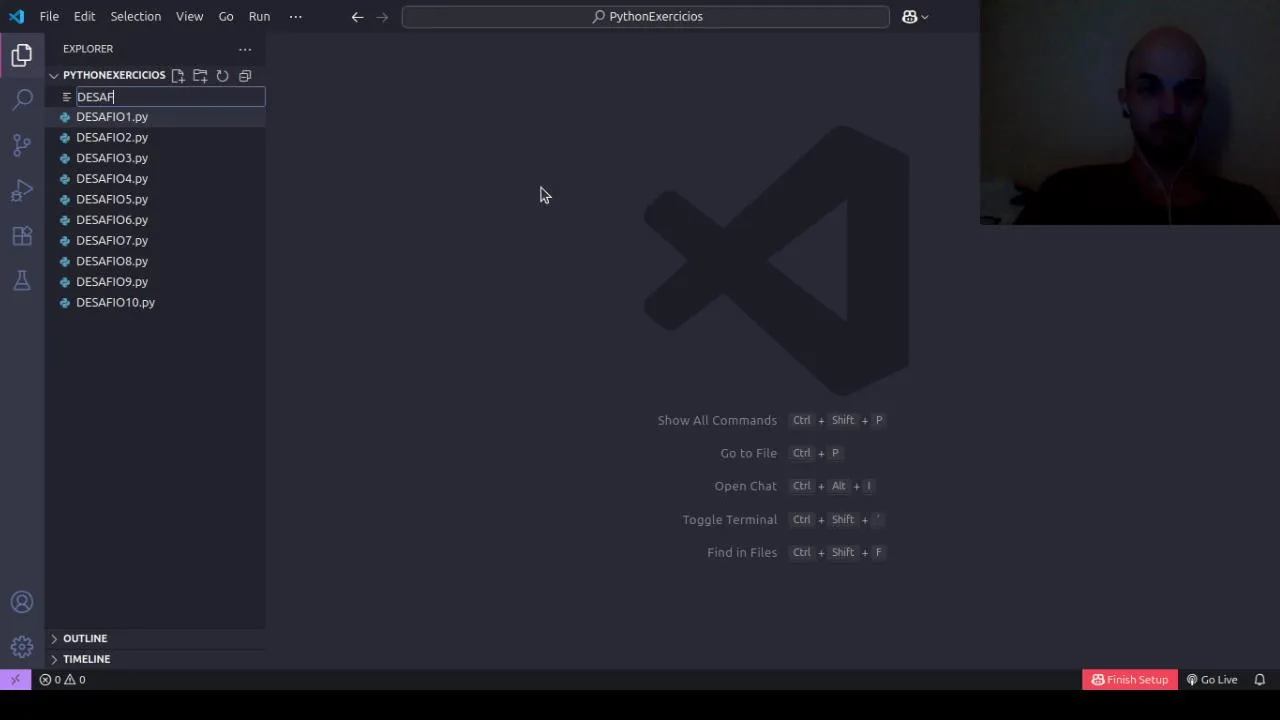Go back with the left arrow
Viewport: 1280px width, 720px height.
pyautogui.click(x=357, y=16)
